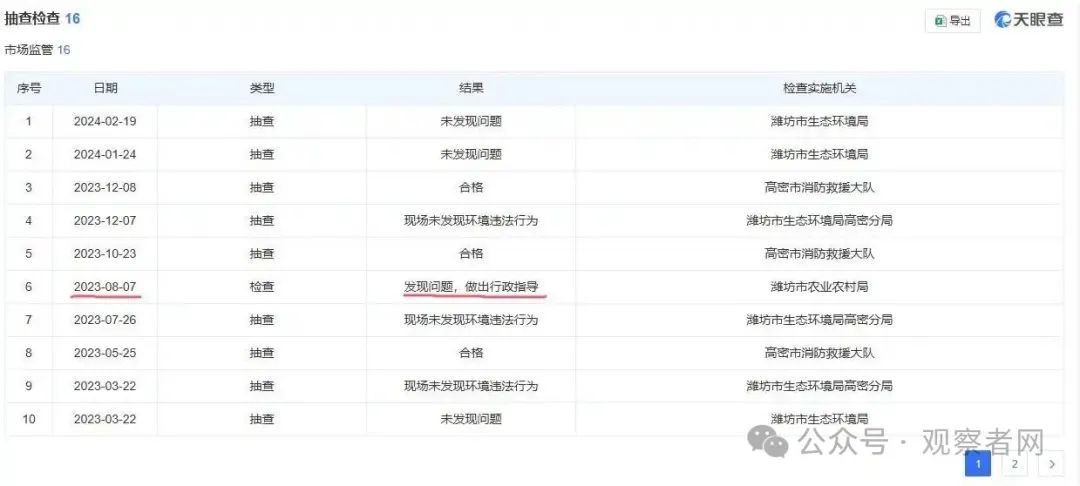The width and height of the screenshot is (1080, 486).
Task: Select page 1 in pagination
Action: pos(978,464)
